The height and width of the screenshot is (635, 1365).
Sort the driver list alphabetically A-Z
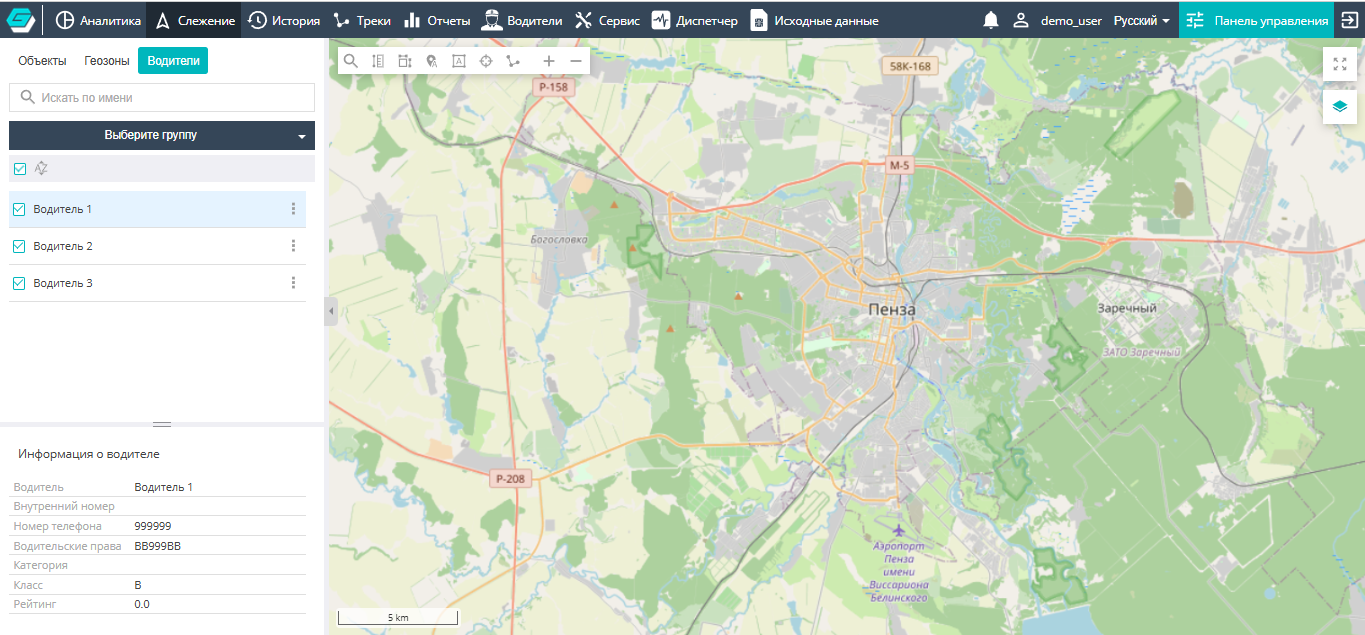coord(41,168)
